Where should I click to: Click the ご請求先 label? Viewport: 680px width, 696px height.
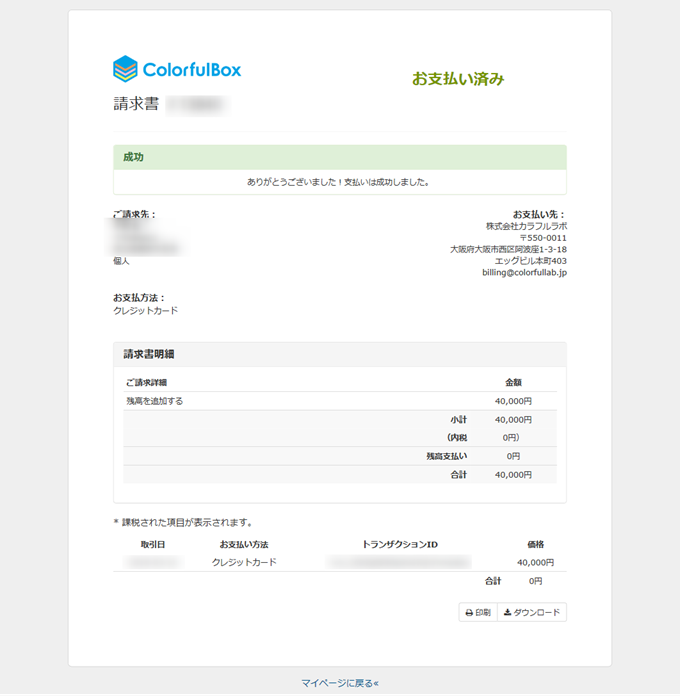coord(134,214)
